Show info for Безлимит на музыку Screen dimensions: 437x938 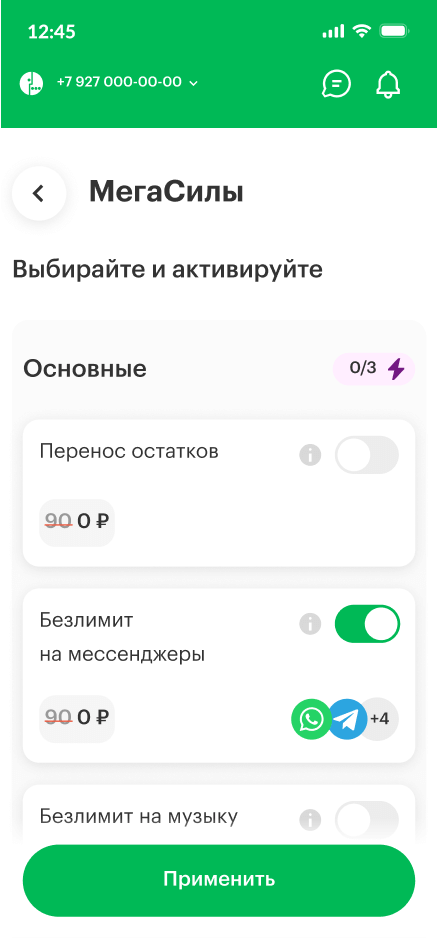click(x=310, y=820)
